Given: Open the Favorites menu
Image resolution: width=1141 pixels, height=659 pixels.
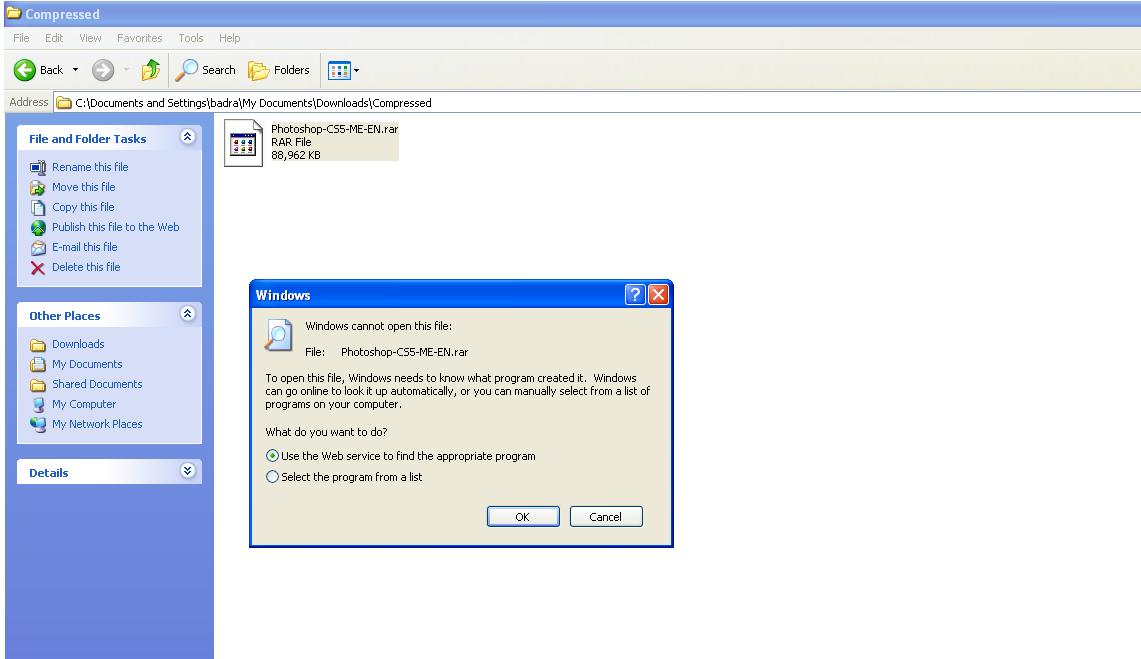Looking at the screenshot, I should click(140, 38).
